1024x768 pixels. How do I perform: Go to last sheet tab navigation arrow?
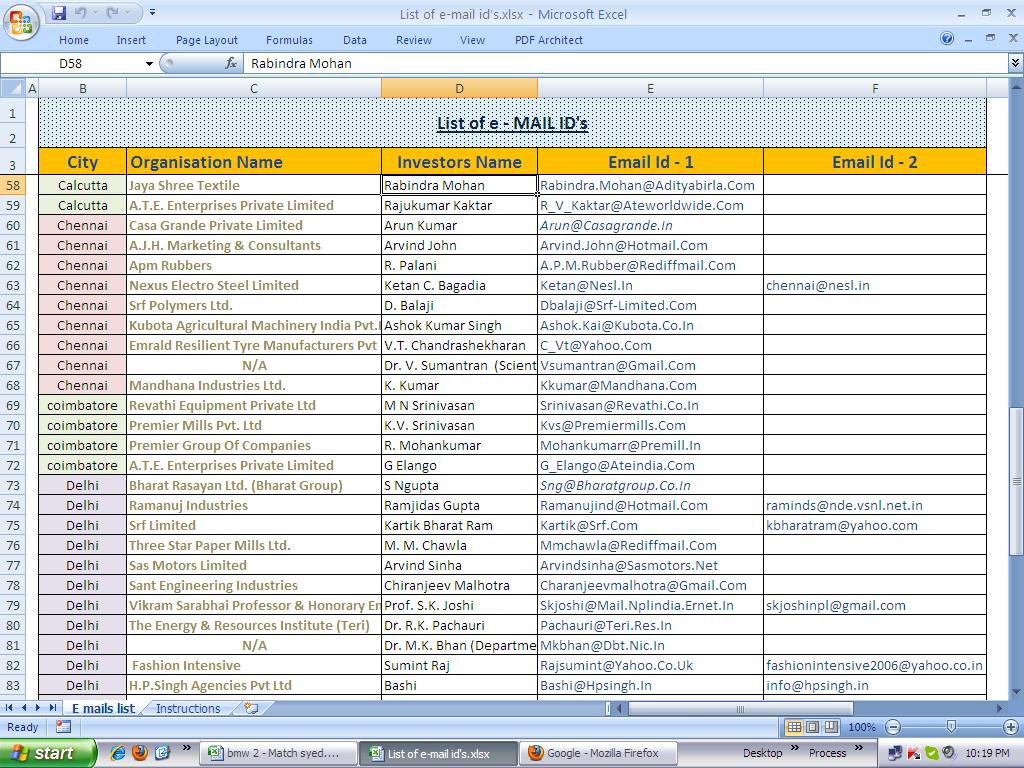click(x=52, y=708)
